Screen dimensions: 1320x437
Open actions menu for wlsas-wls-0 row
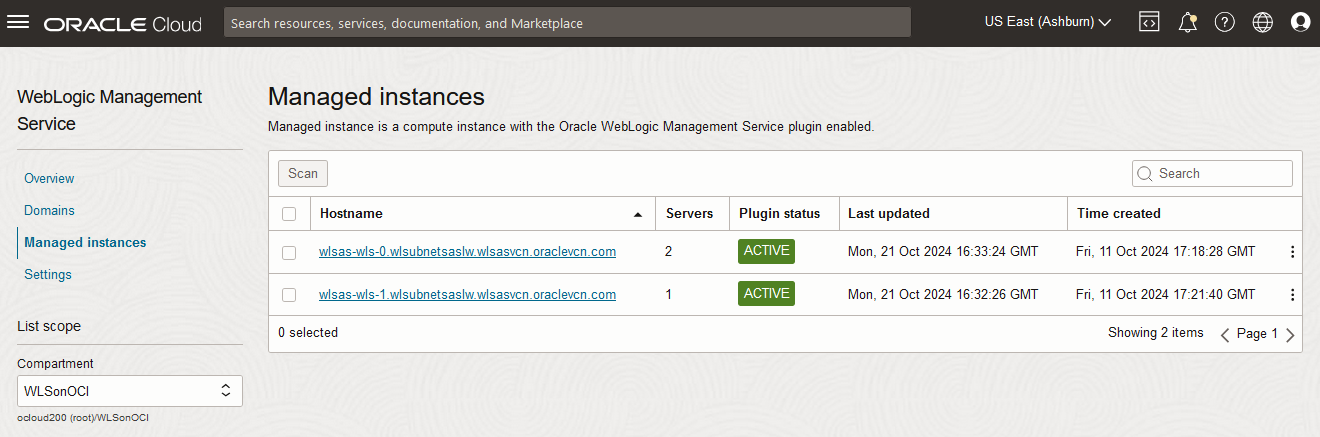pyautogui.click(x=1292, y=252)
